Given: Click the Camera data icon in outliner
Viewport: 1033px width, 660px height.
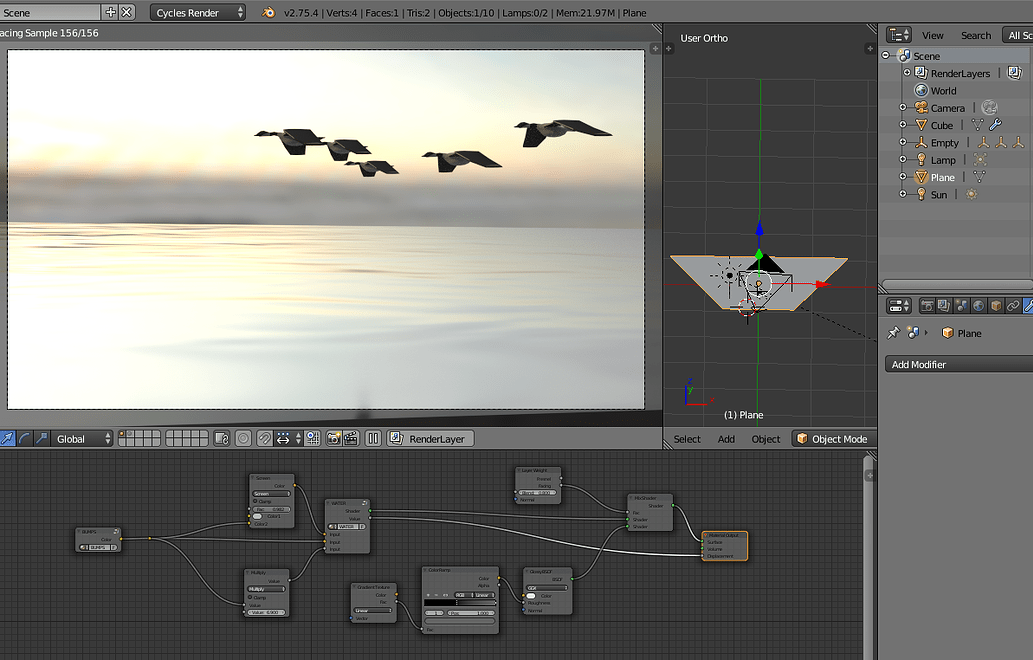Looking at the screenshot, I should pyautogui.click(x=989, y=107).
